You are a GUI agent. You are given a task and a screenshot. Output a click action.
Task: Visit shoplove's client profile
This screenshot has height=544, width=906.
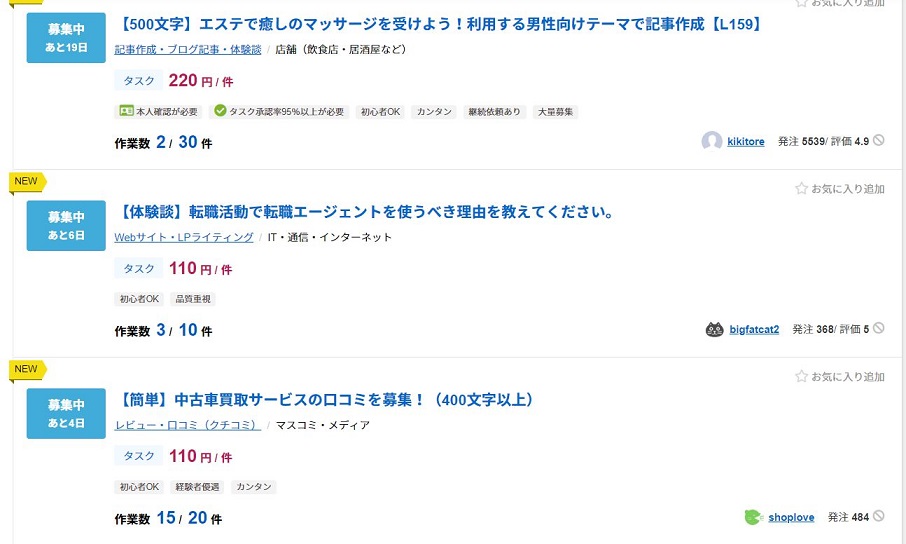(791, 517)
